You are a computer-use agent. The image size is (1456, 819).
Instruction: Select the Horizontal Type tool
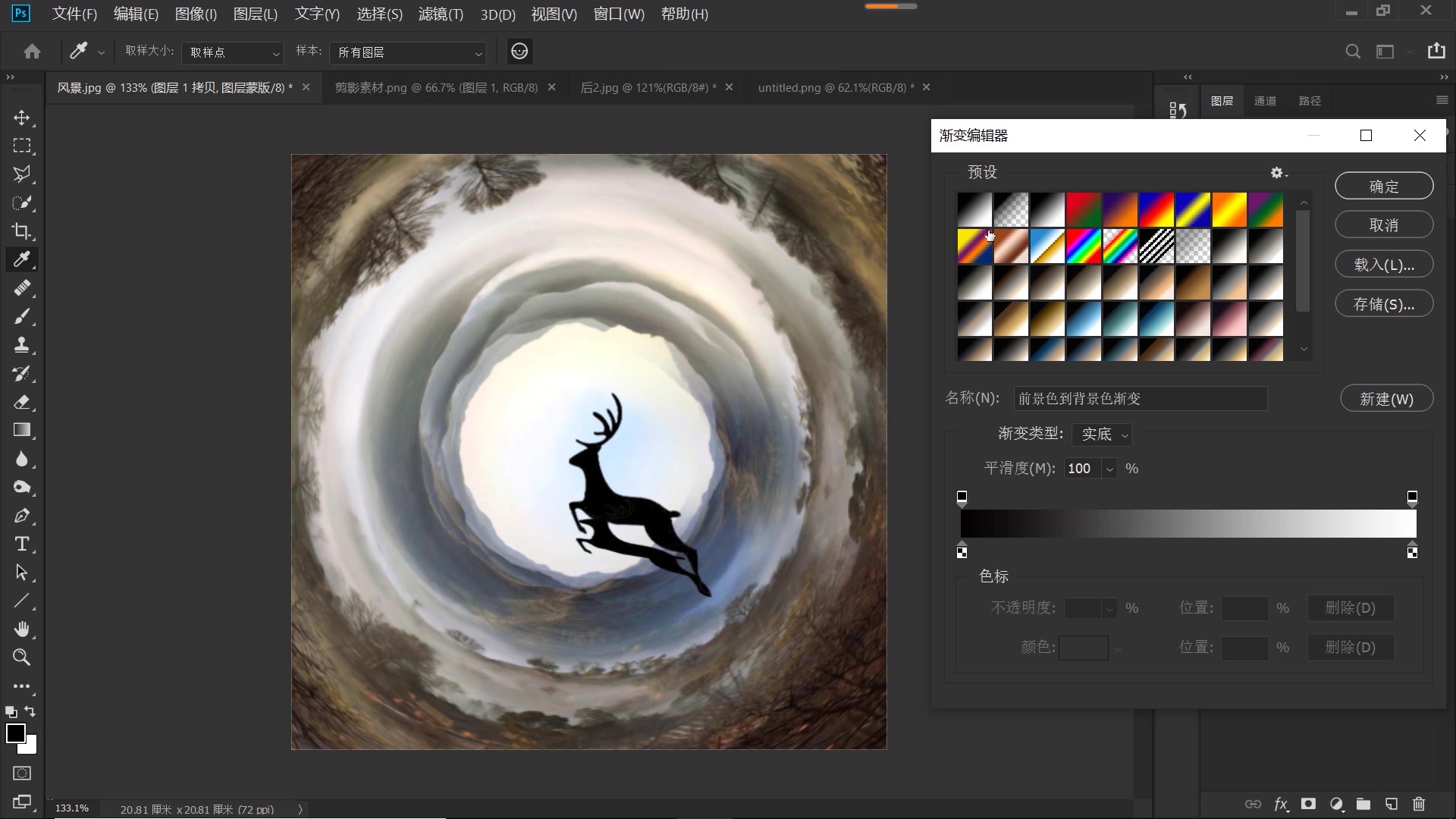click(x=21, y=544)
